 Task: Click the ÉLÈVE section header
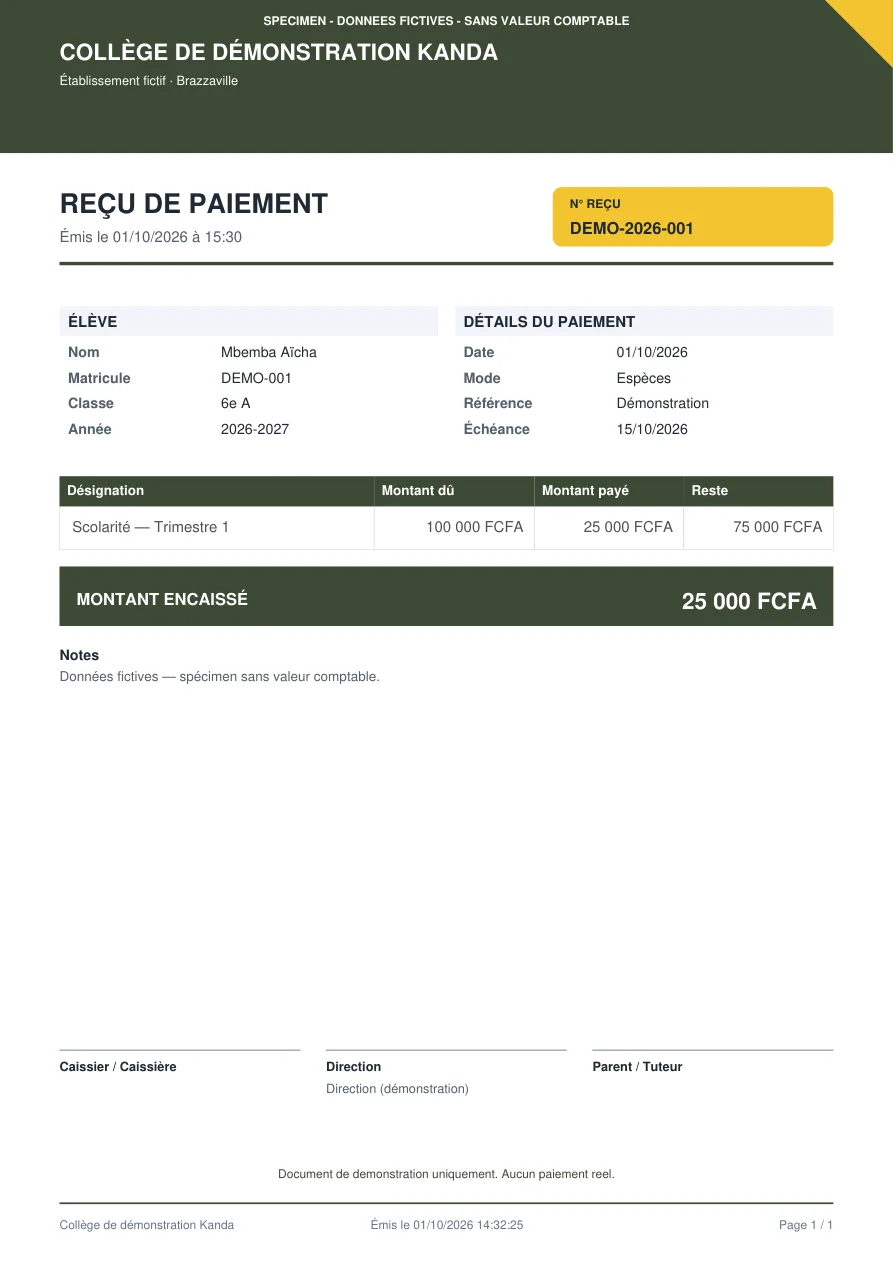coord(249,321)
